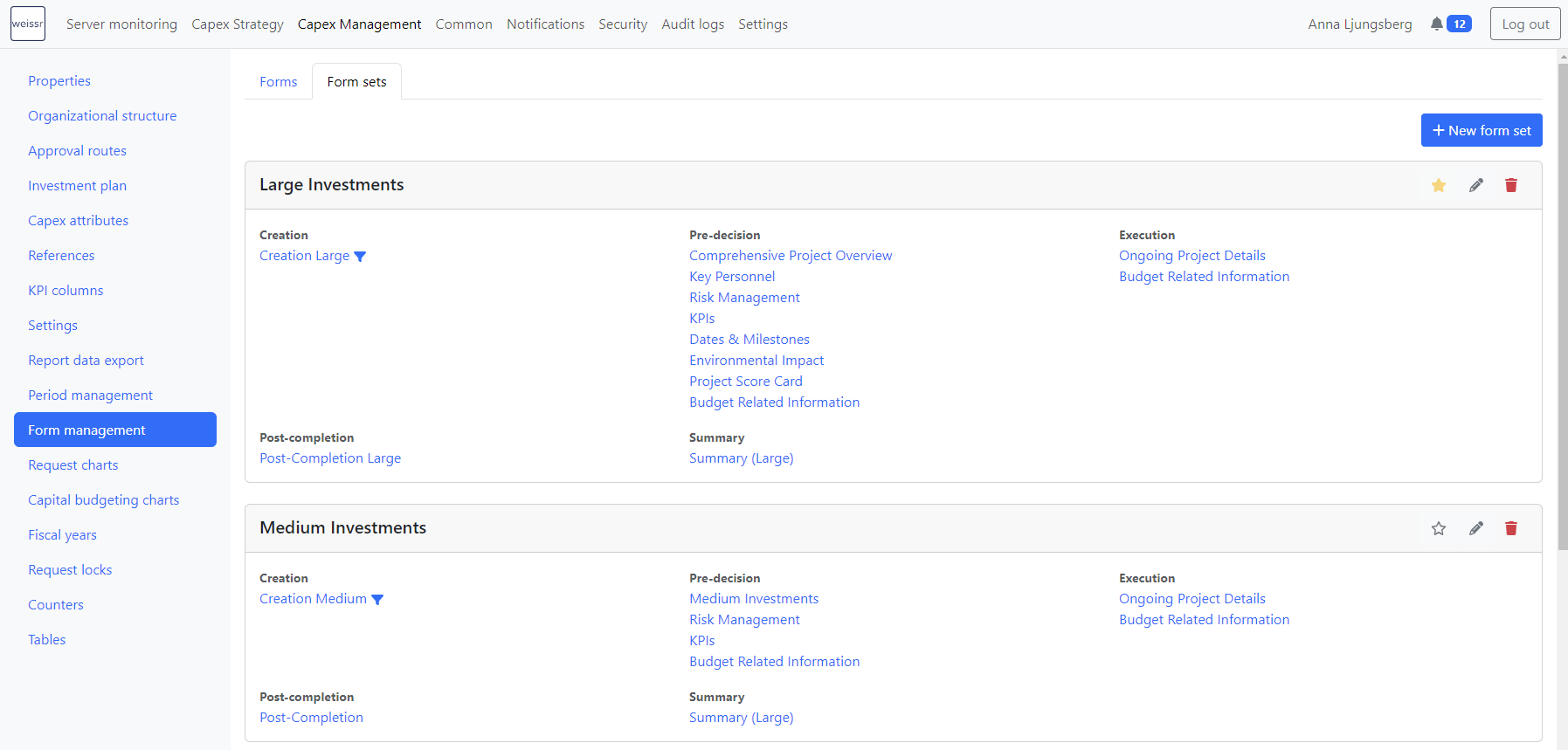Delete Medium Investments using trash icon
Screen dimensions: 1568x750
click(1511, 528)
